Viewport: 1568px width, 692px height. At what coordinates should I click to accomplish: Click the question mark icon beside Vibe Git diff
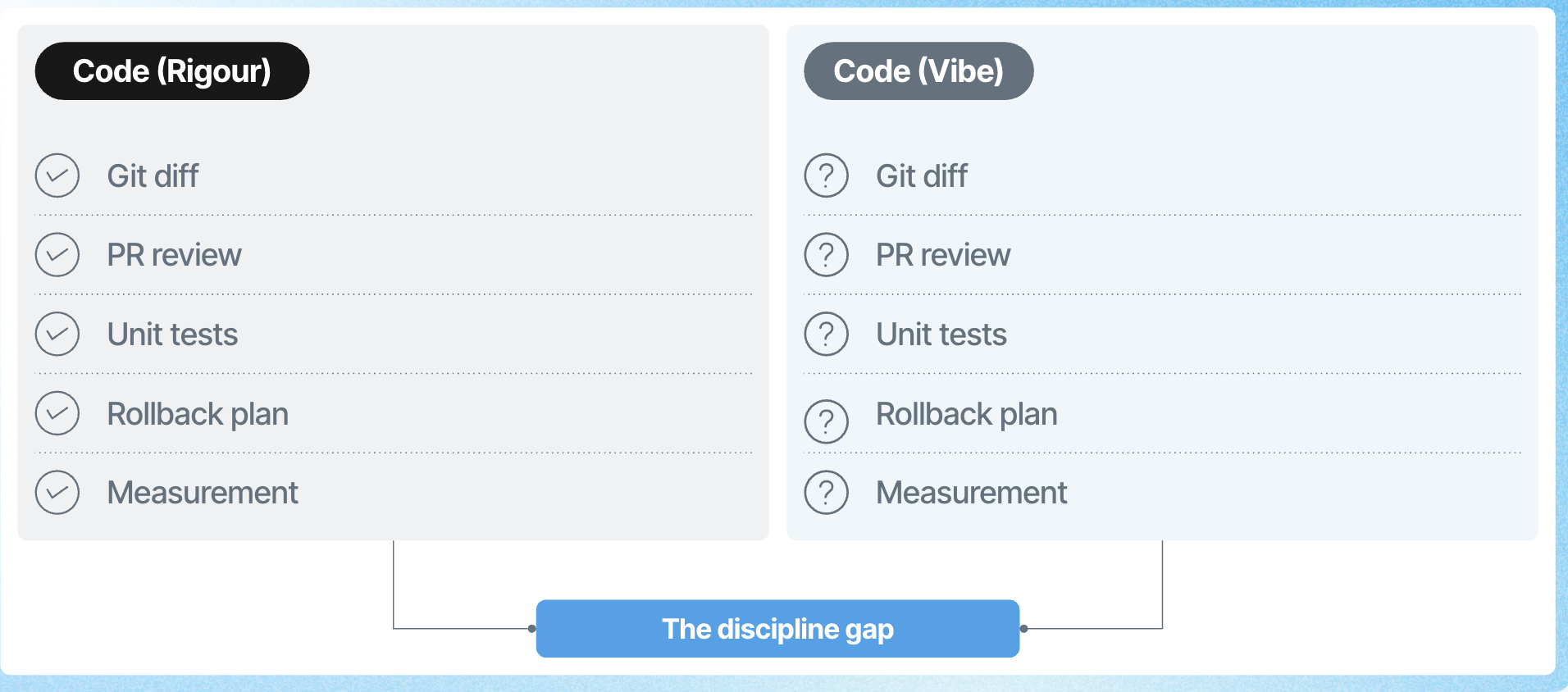click(x=827, y=175)
